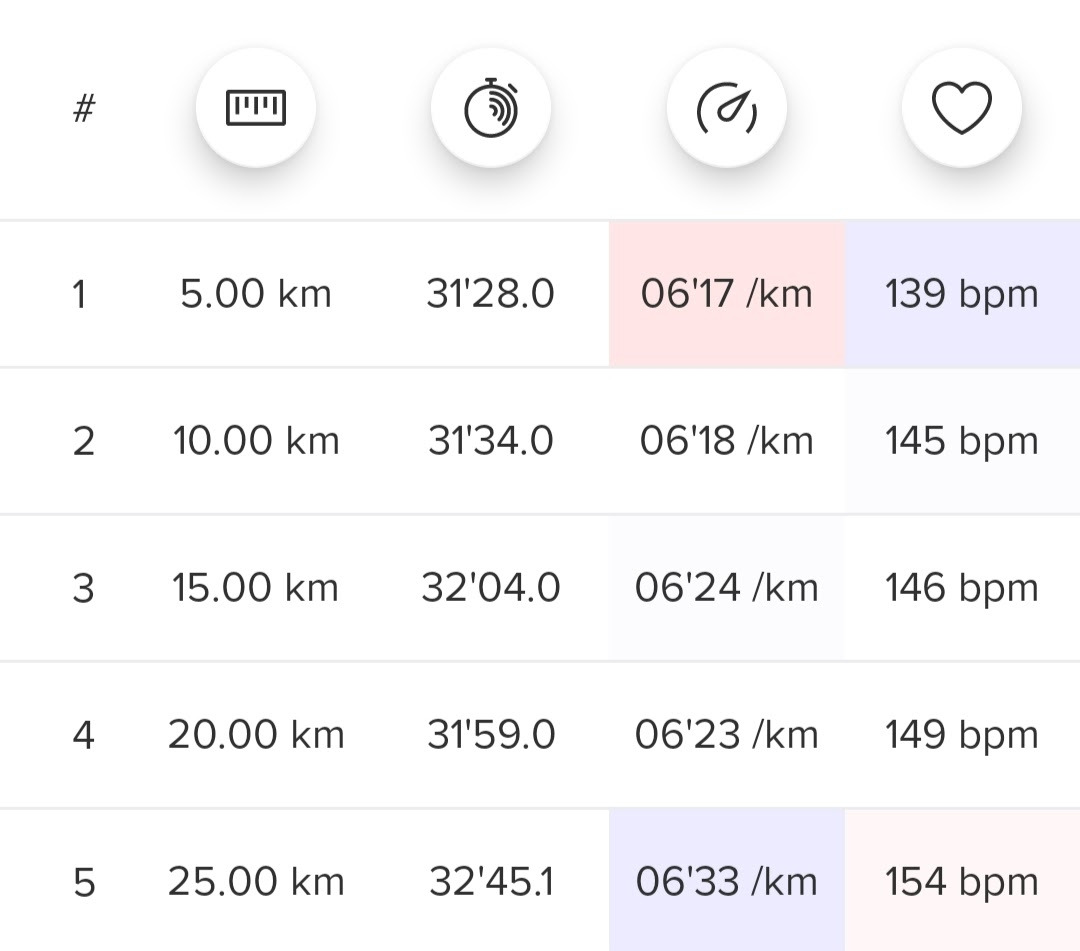This screenshot has width=1080, height=951.
Task: Tap the slowest pace 06'33 /km cell
Action: pos(727,882)
